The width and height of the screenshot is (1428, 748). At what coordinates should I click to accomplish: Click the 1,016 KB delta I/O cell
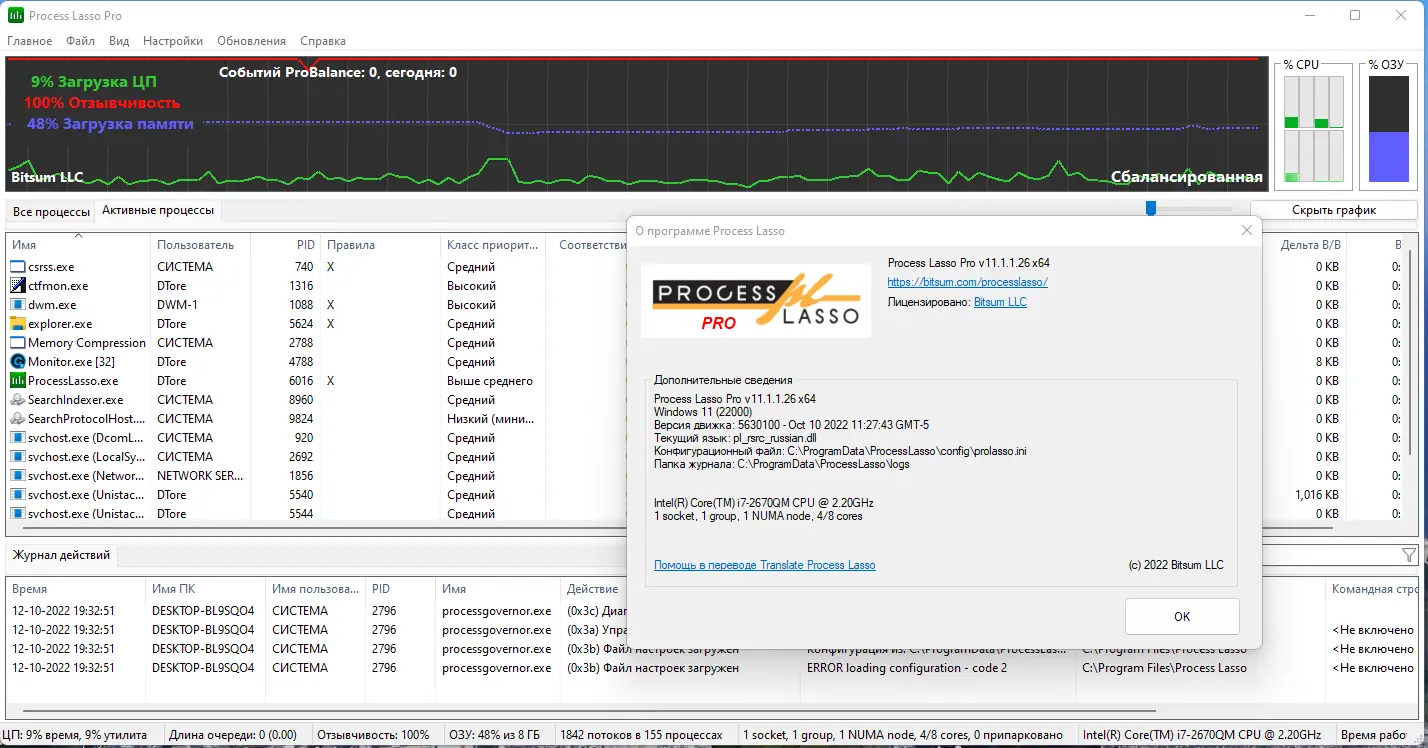[1315, 495]
